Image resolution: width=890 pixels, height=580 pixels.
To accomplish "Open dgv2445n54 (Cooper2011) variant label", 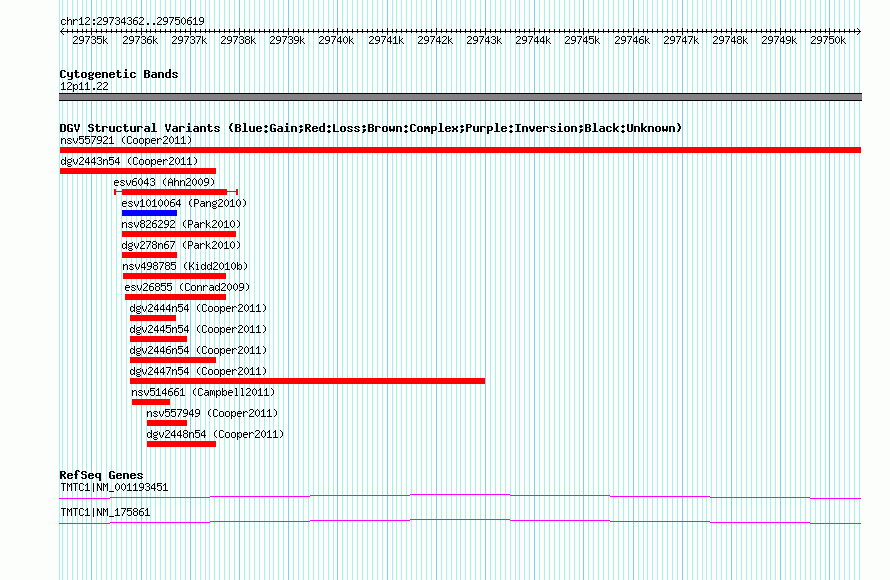I will [x=198, y=329].
